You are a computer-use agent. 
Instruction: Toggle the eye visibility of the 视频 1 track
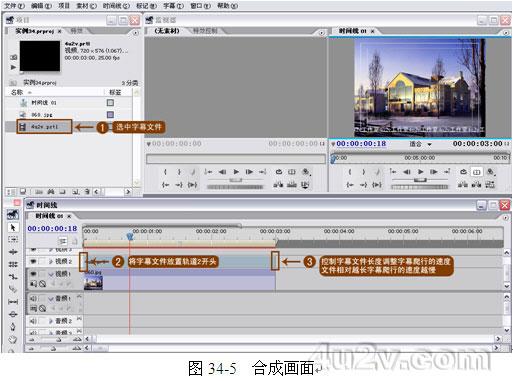(33, 274)
